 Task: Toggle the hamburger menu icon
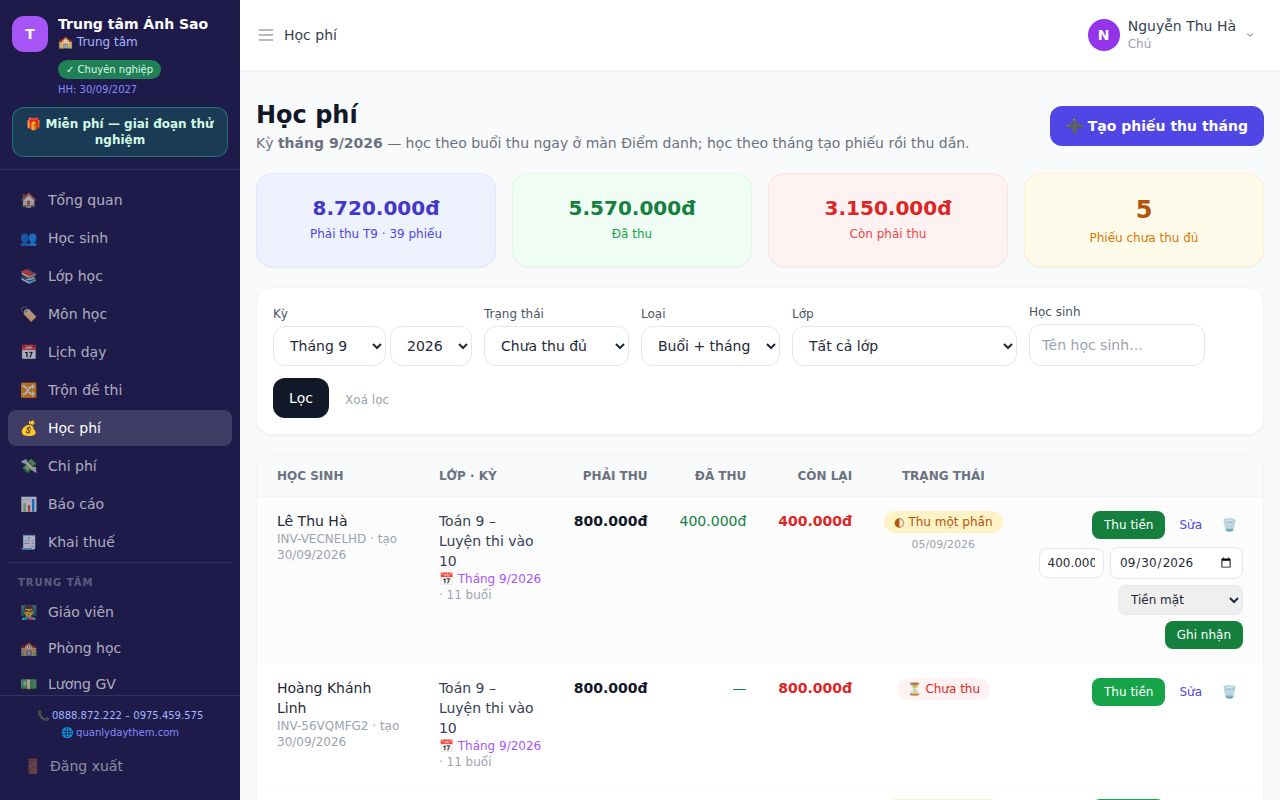[266, 35]
